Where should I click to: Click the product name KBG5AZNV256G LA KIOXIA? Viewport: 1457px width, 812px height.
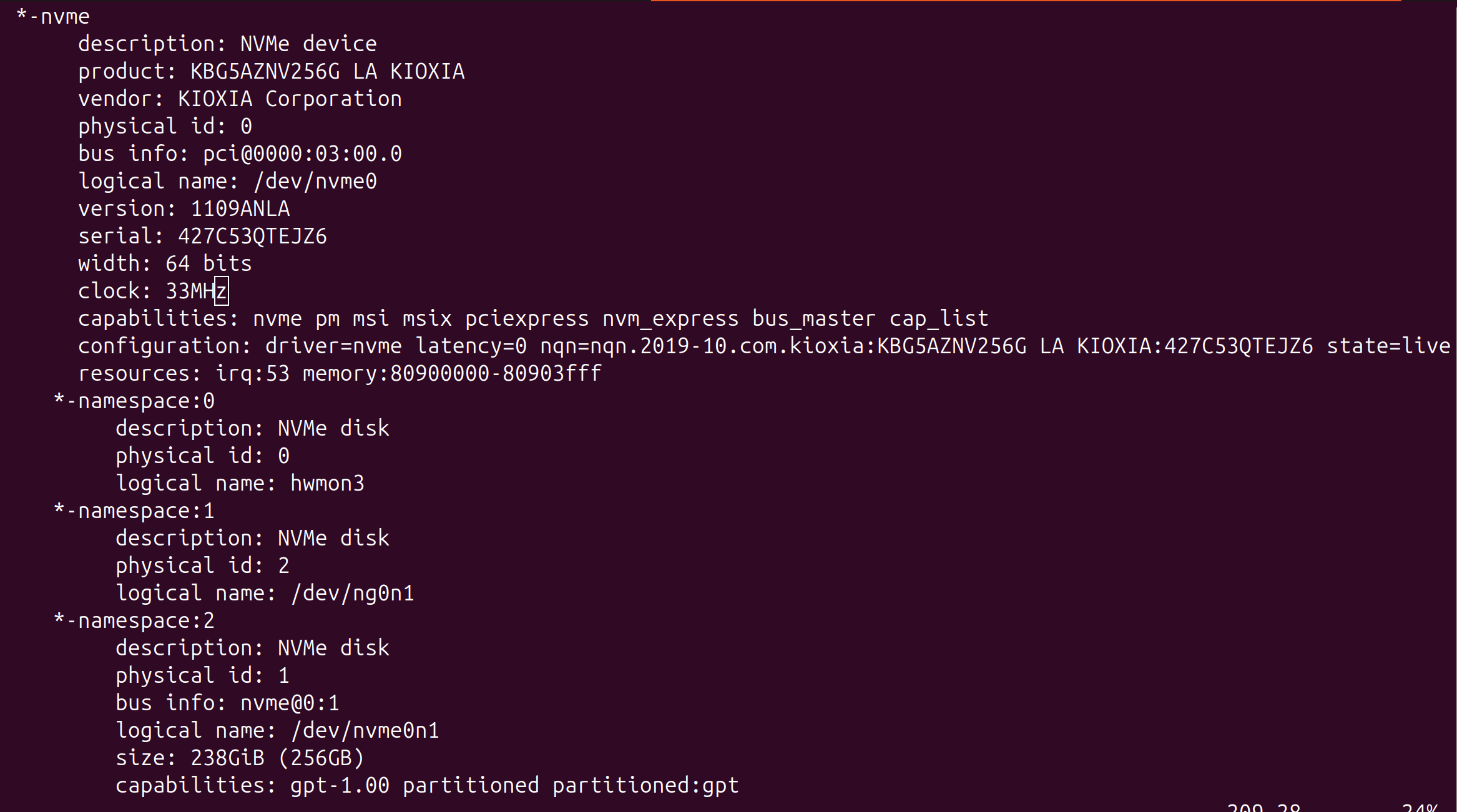click(x=328, y=71)
